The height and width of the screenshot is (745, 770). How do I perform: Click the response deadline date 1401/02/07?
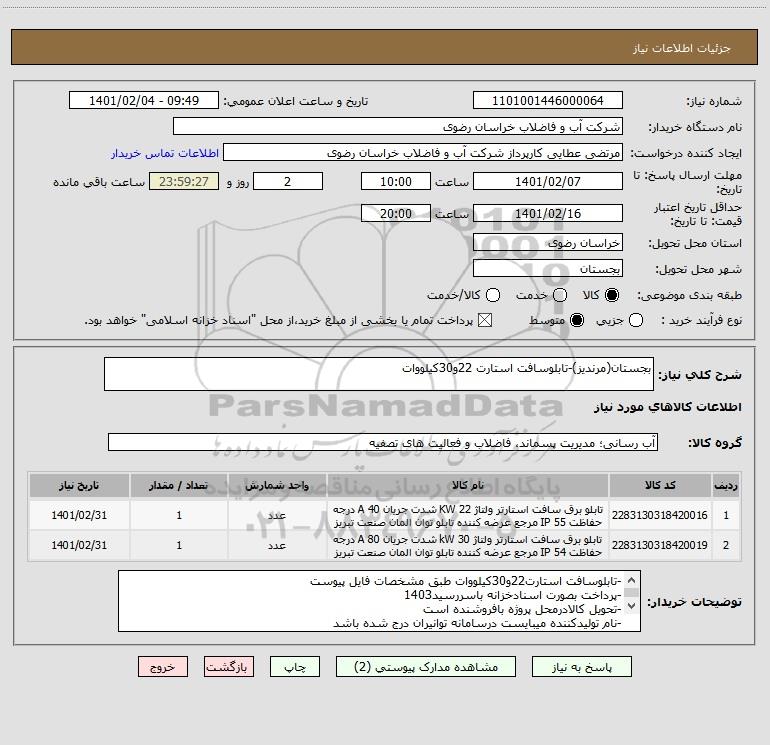tap(548, 181)
